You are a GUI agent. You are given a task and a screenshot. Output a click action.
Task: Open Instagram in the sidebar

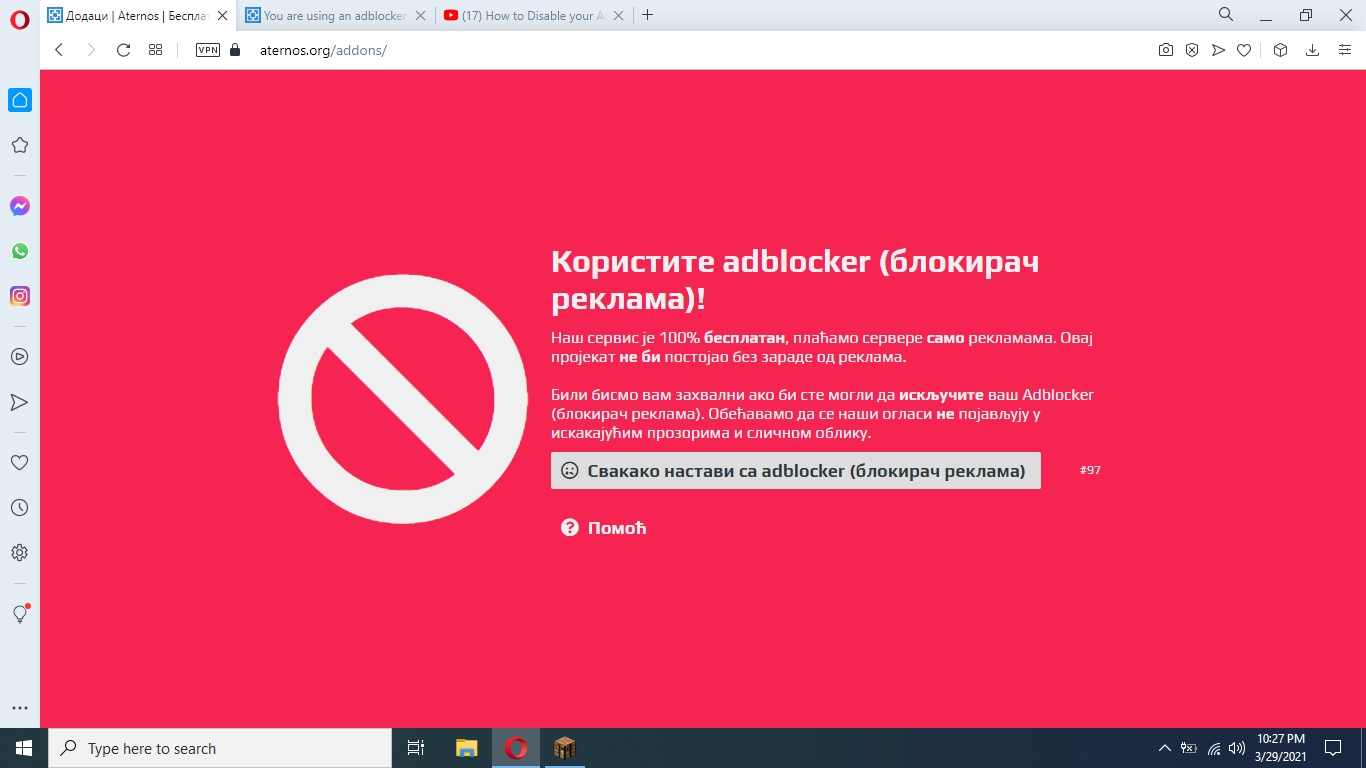click(19, 296)
